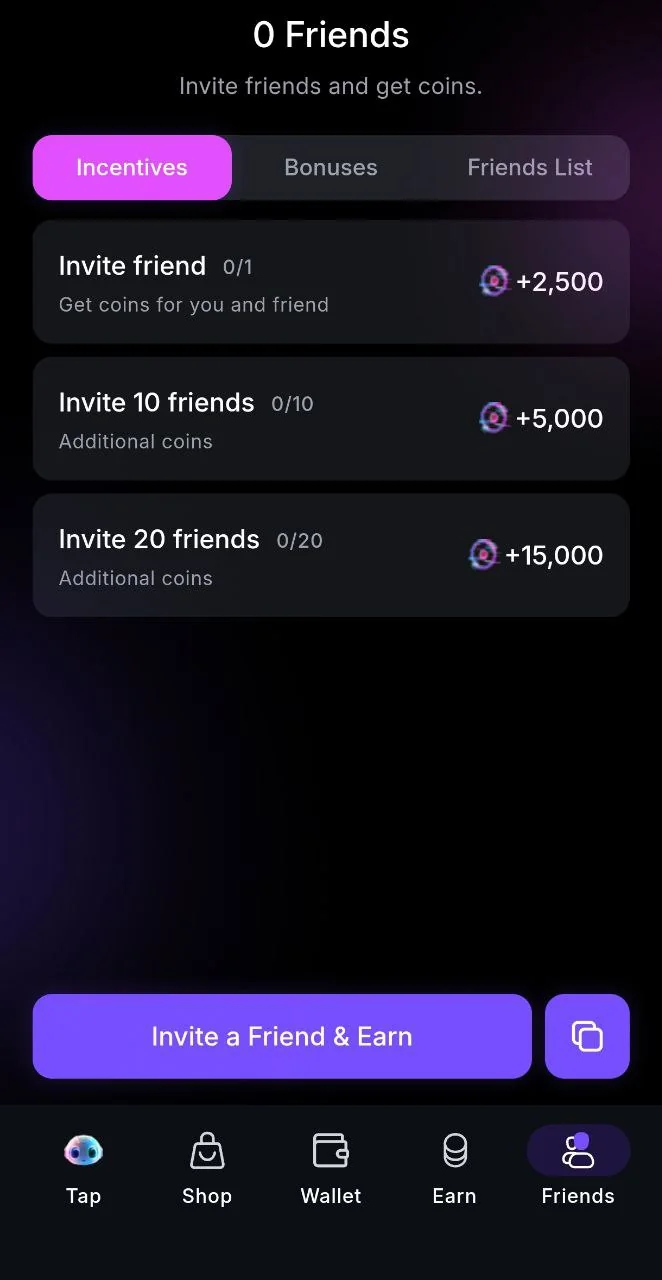662x1280 pixels.
Task: Click the coin icon beside +15,000
Action: point(484,555)
